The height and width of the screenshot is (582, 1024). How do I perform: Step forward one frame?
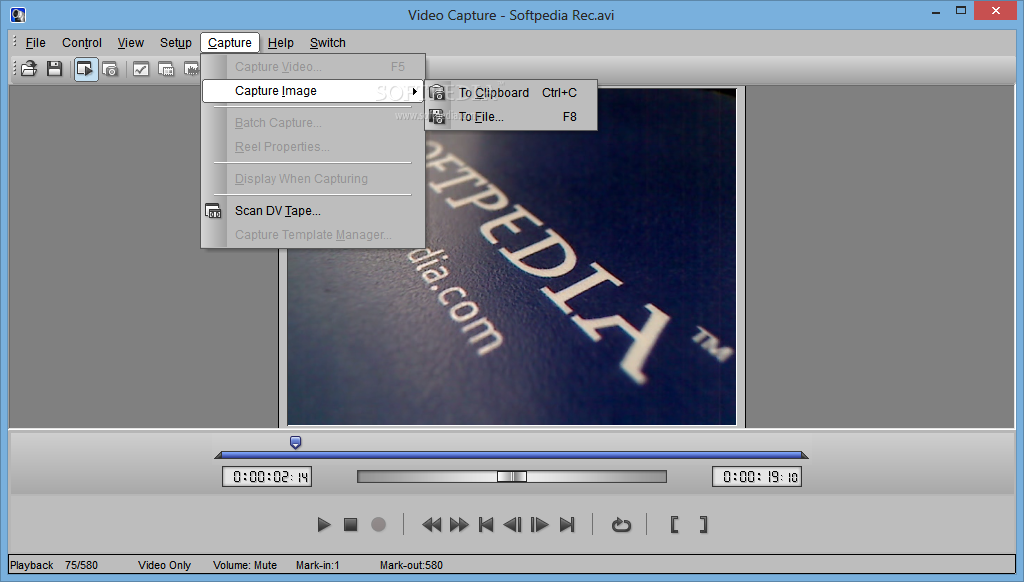(539, 525)
